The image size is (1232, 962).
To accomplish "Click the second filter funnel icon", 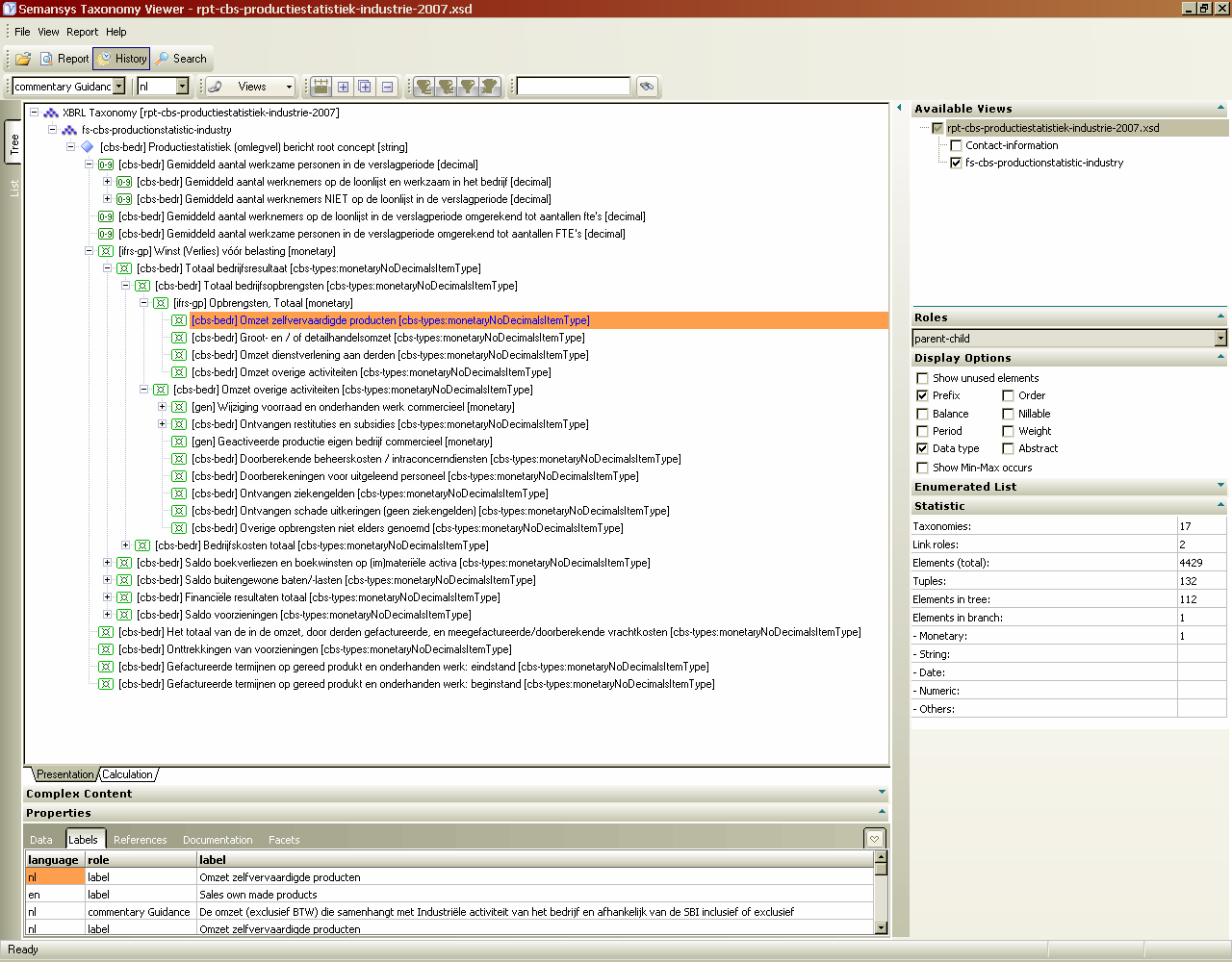I will click(x=446, y=87).
